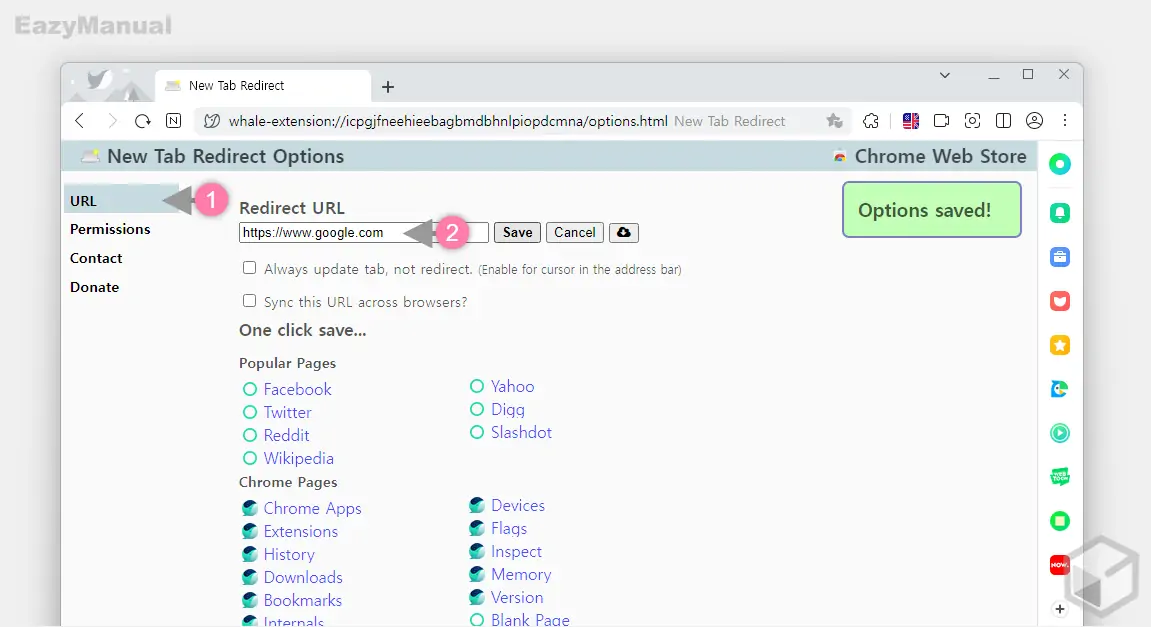Open the green bell notification sidebar icon
1151x627 pixels.
[1060, 213]
